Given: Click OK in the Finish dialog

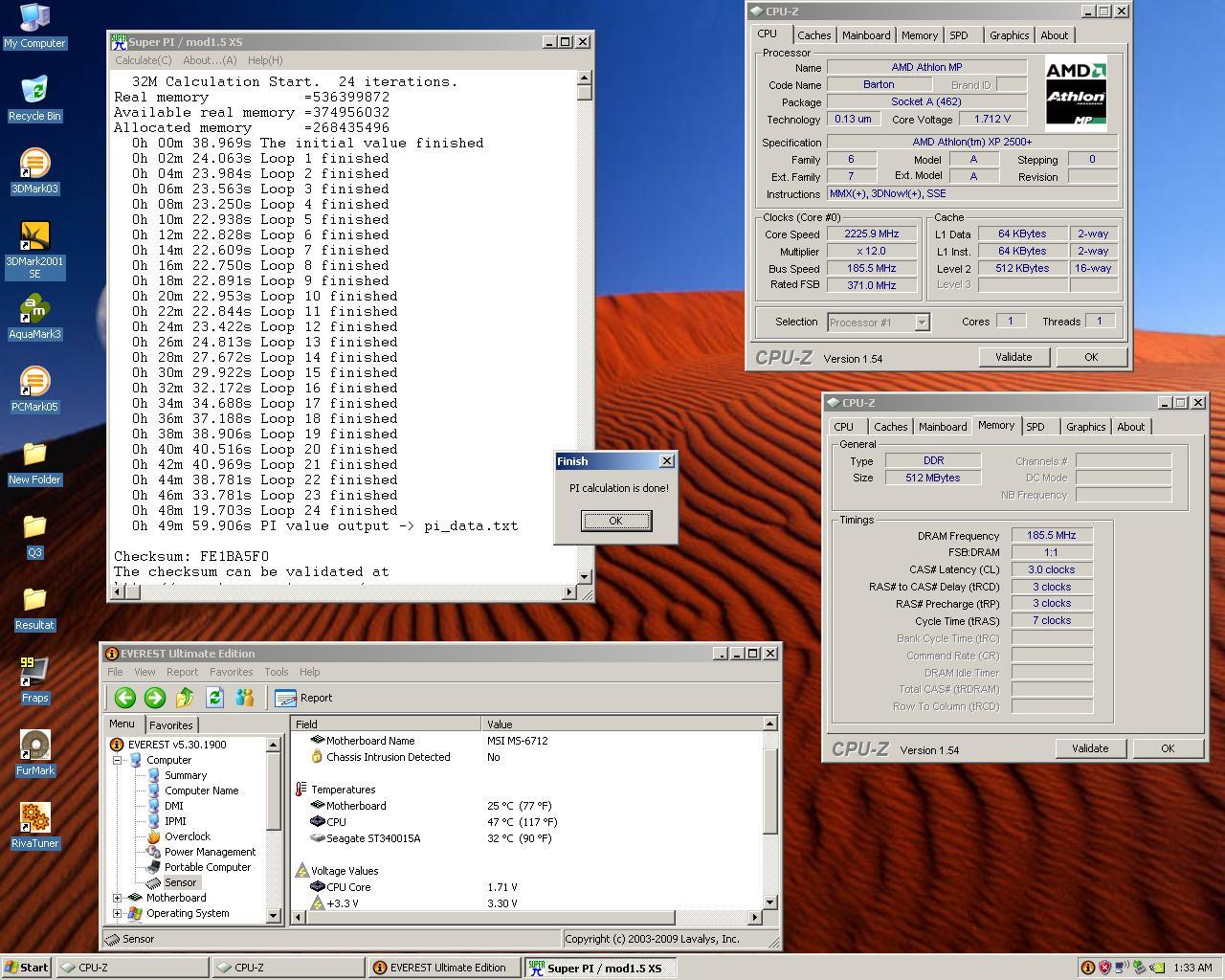Looking at the screenshot, I should click(x=615, y=521).
